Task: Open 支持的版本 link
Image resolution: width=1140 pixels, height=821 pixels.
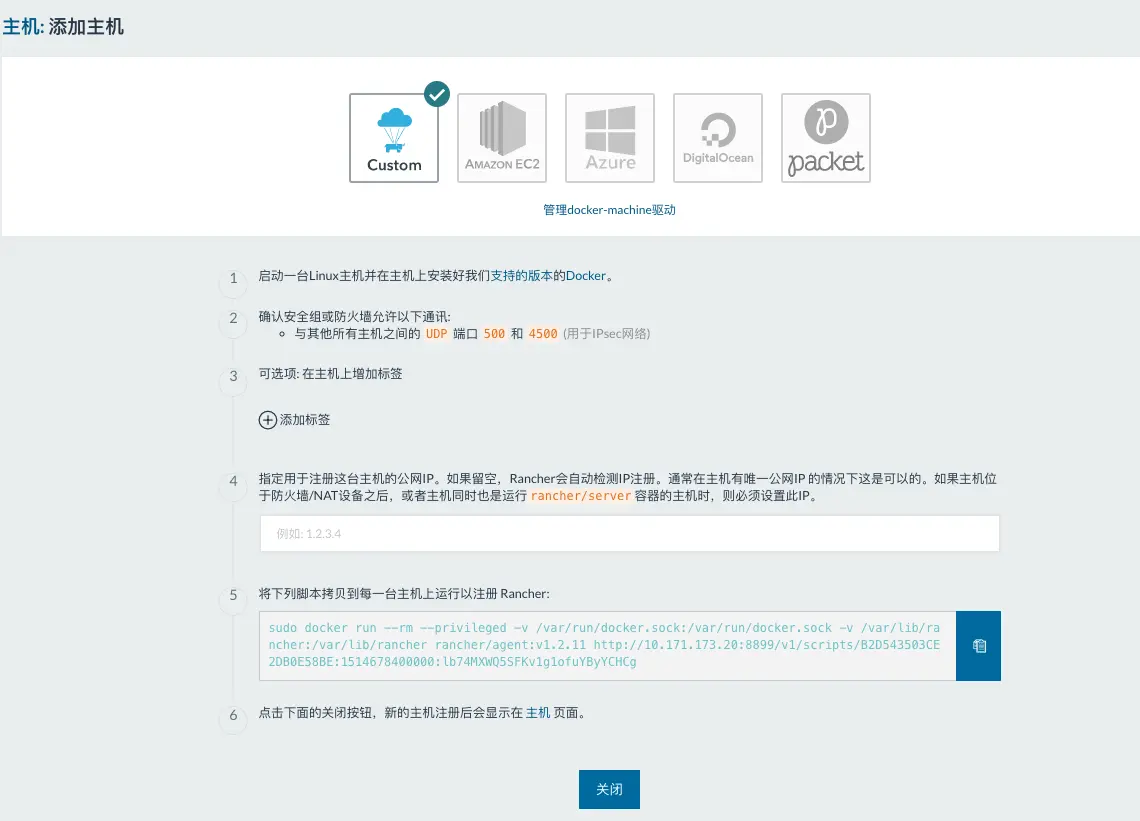Action: pos(521,276)
